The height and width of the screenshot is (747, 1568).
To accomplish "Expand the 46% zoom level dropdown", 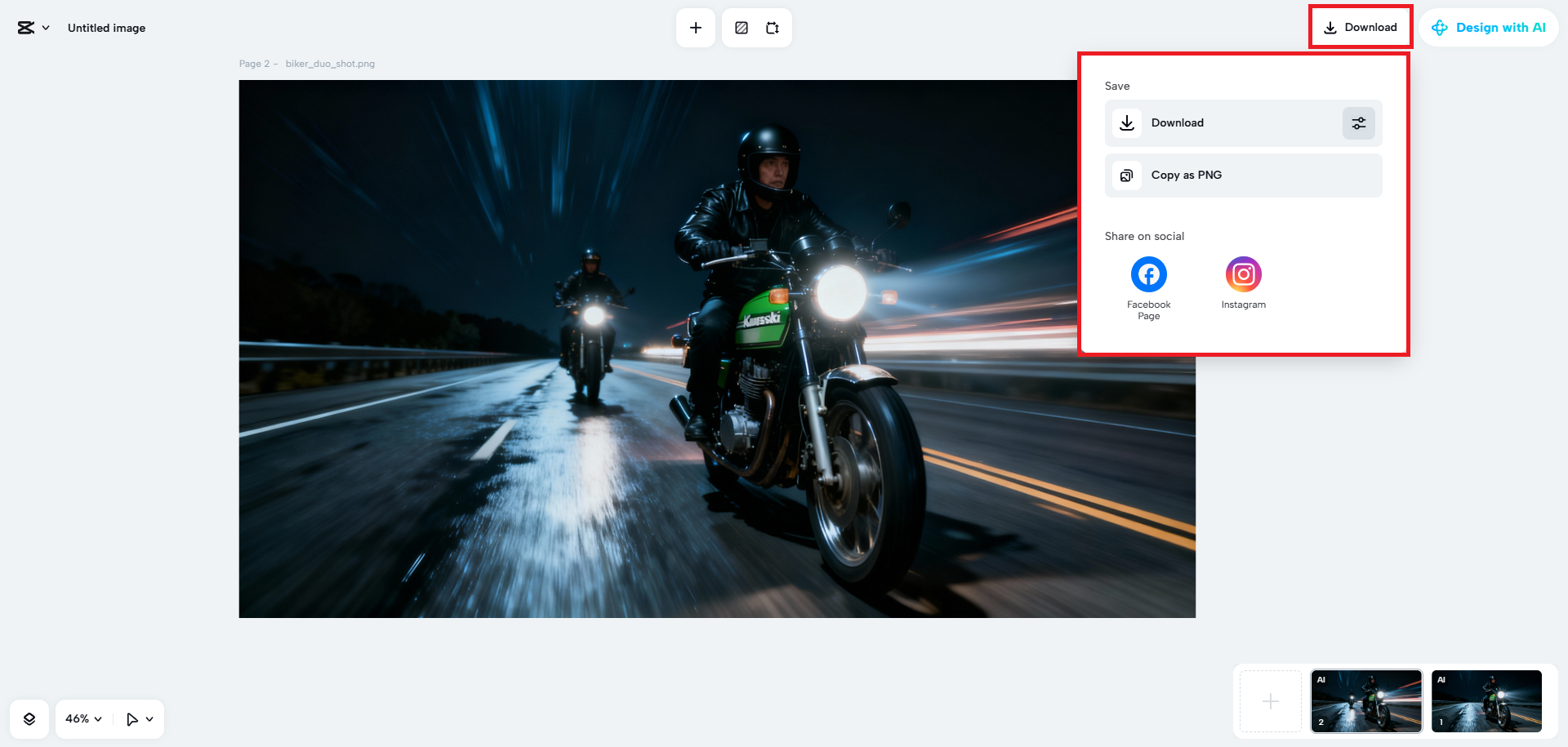I will coord(83,719).
